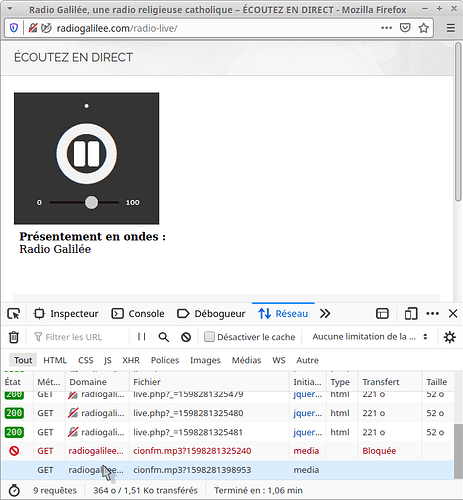
Task: Sort by Type column header
Action: 342,382
